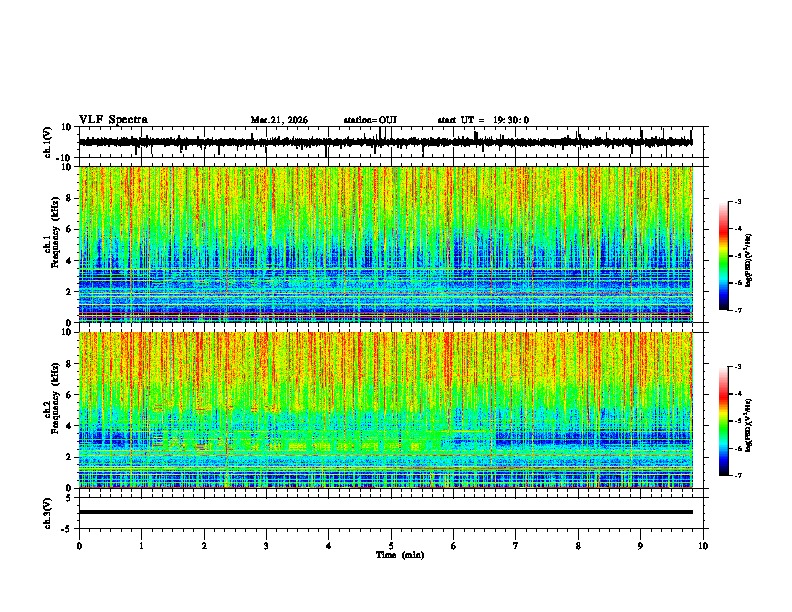Click the ch.2 spectrogram color scale bar

tap(724, 421)
